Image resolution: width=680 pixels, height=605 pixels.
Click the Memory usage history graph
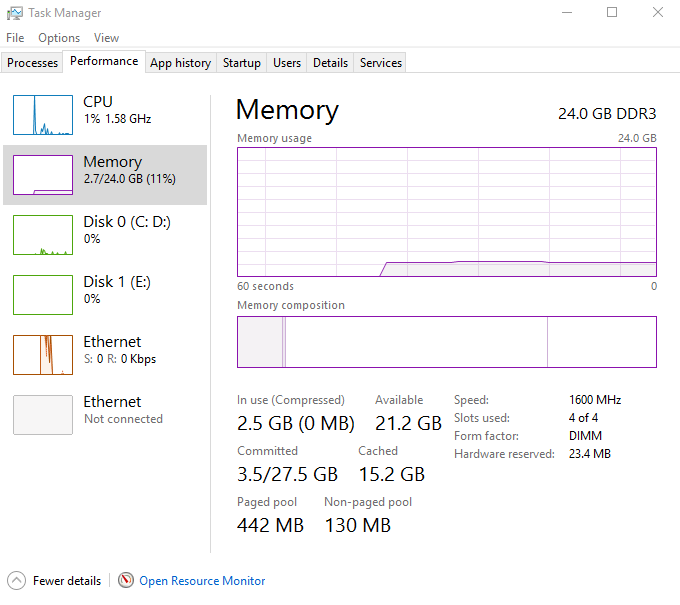click(x=447, y=212)
